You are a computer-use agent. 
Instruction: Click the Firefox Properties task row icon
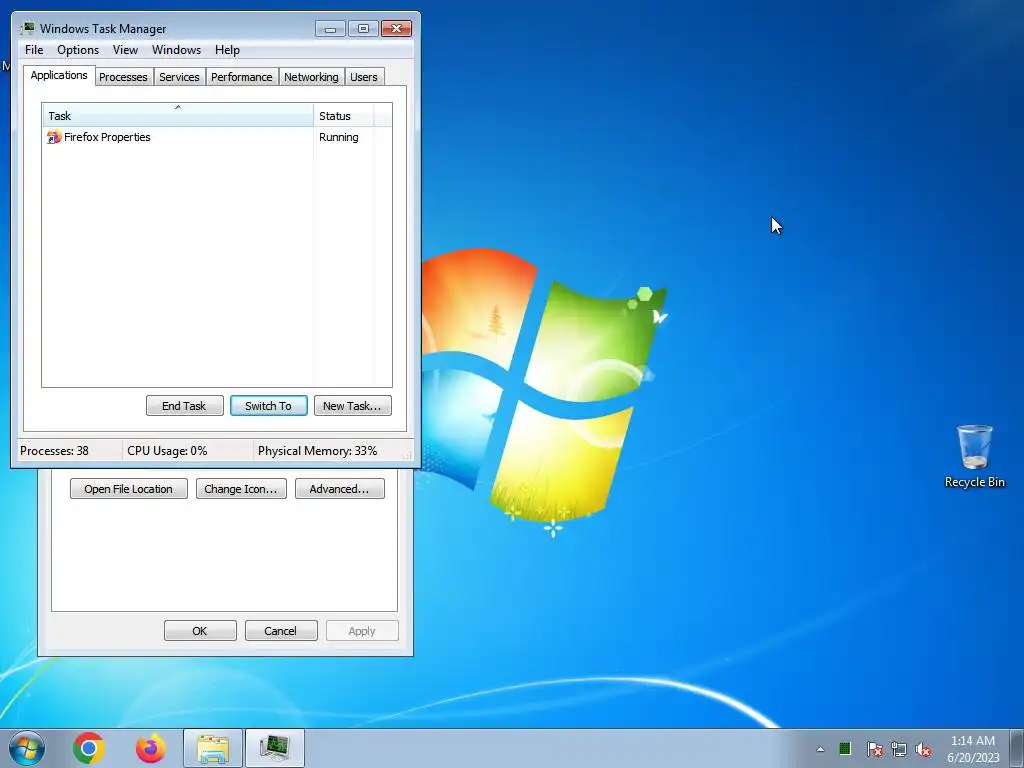54,136
